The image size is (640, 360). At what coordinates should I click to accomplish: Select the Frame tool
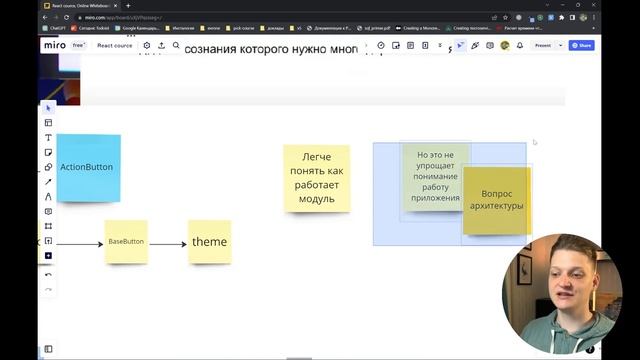point(48,226)
